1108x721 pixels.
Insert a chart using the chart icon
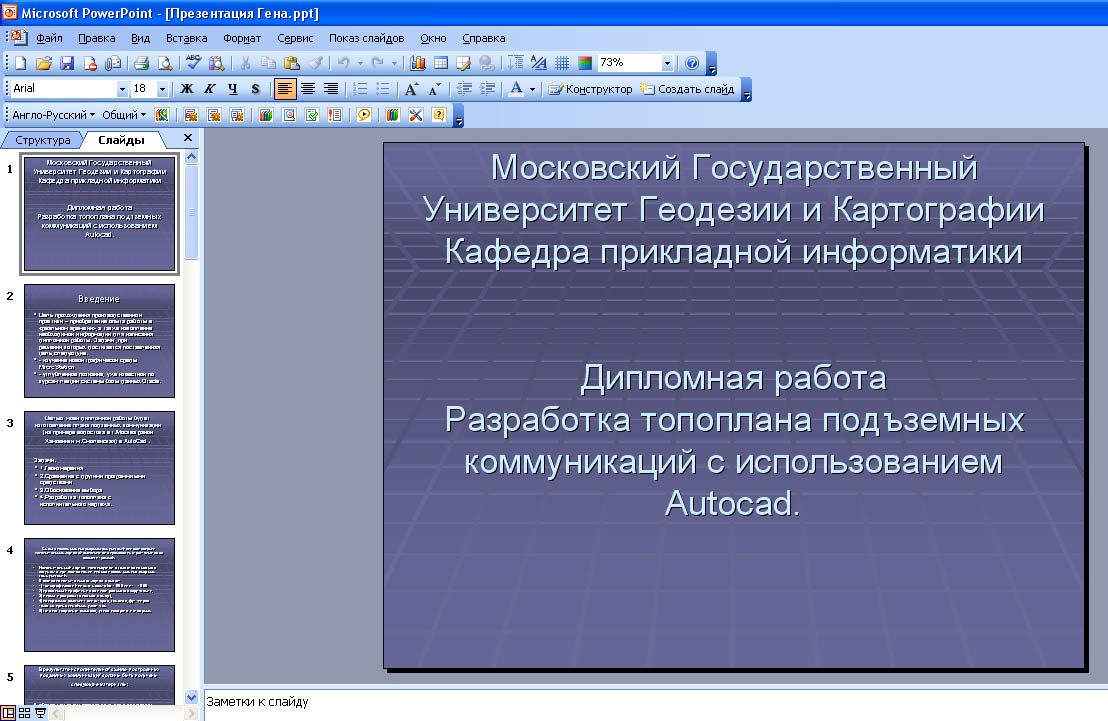[418, 64]
